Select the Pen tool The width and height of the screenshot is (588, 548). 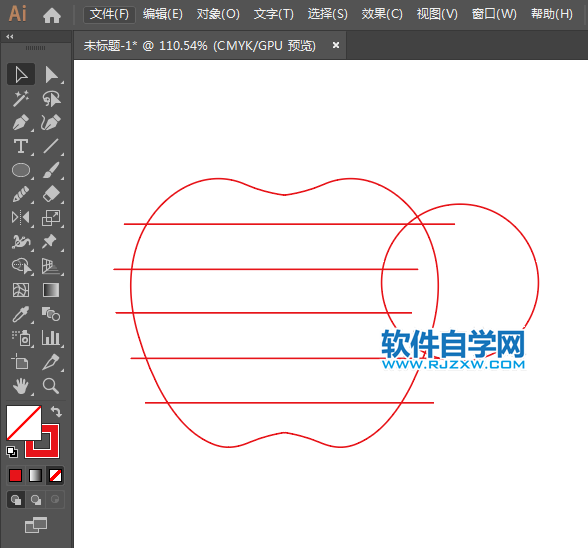pos(21,122)
